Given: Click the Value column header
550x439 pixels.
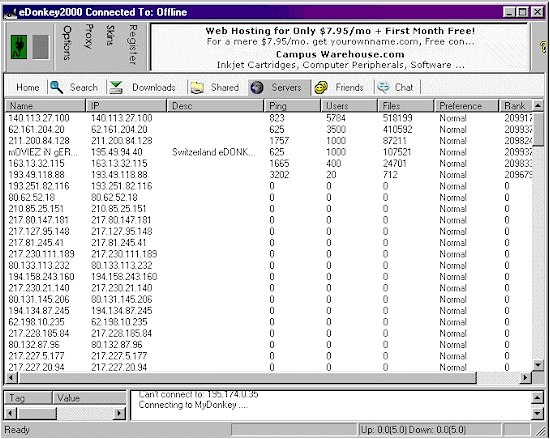Looking at the screenshot, I should tap(89, 398).
